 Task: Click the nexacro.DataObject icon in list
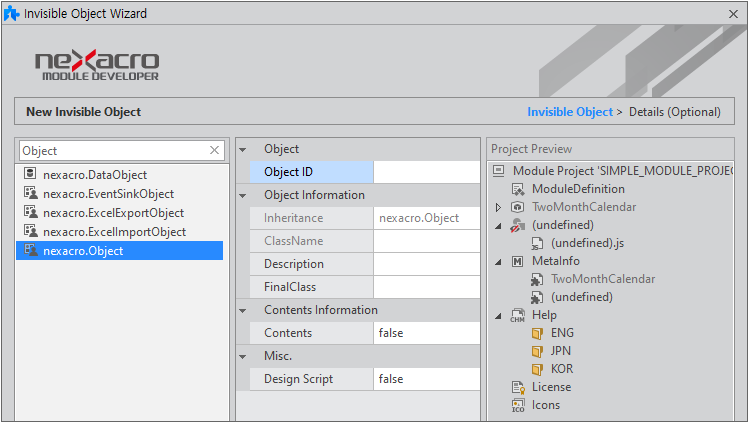[x=29, y=175]
